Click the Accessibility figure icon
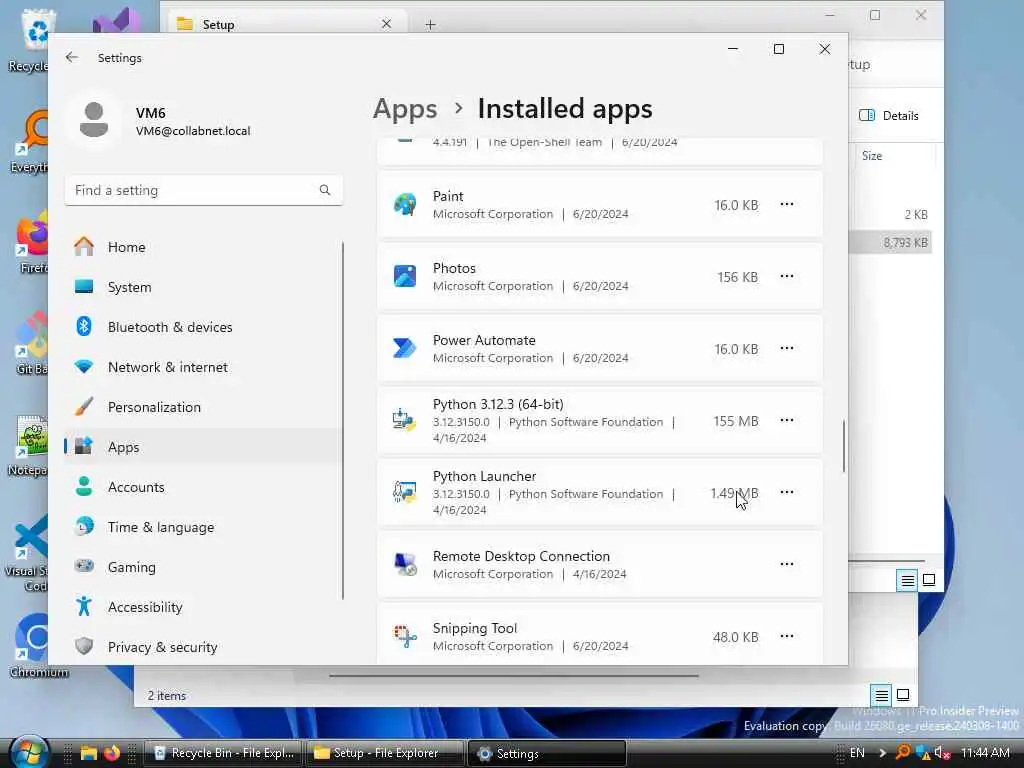The height and width of the screenshot is (768, 1024). click(84, 606)
